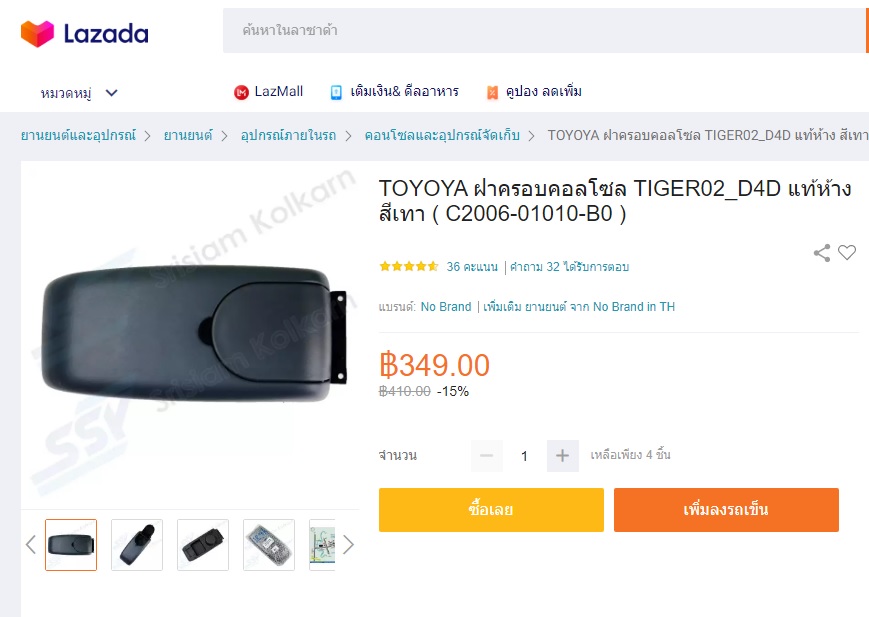
Task: Add product to wishlist heart icon
Action: [x=846, y=252]
